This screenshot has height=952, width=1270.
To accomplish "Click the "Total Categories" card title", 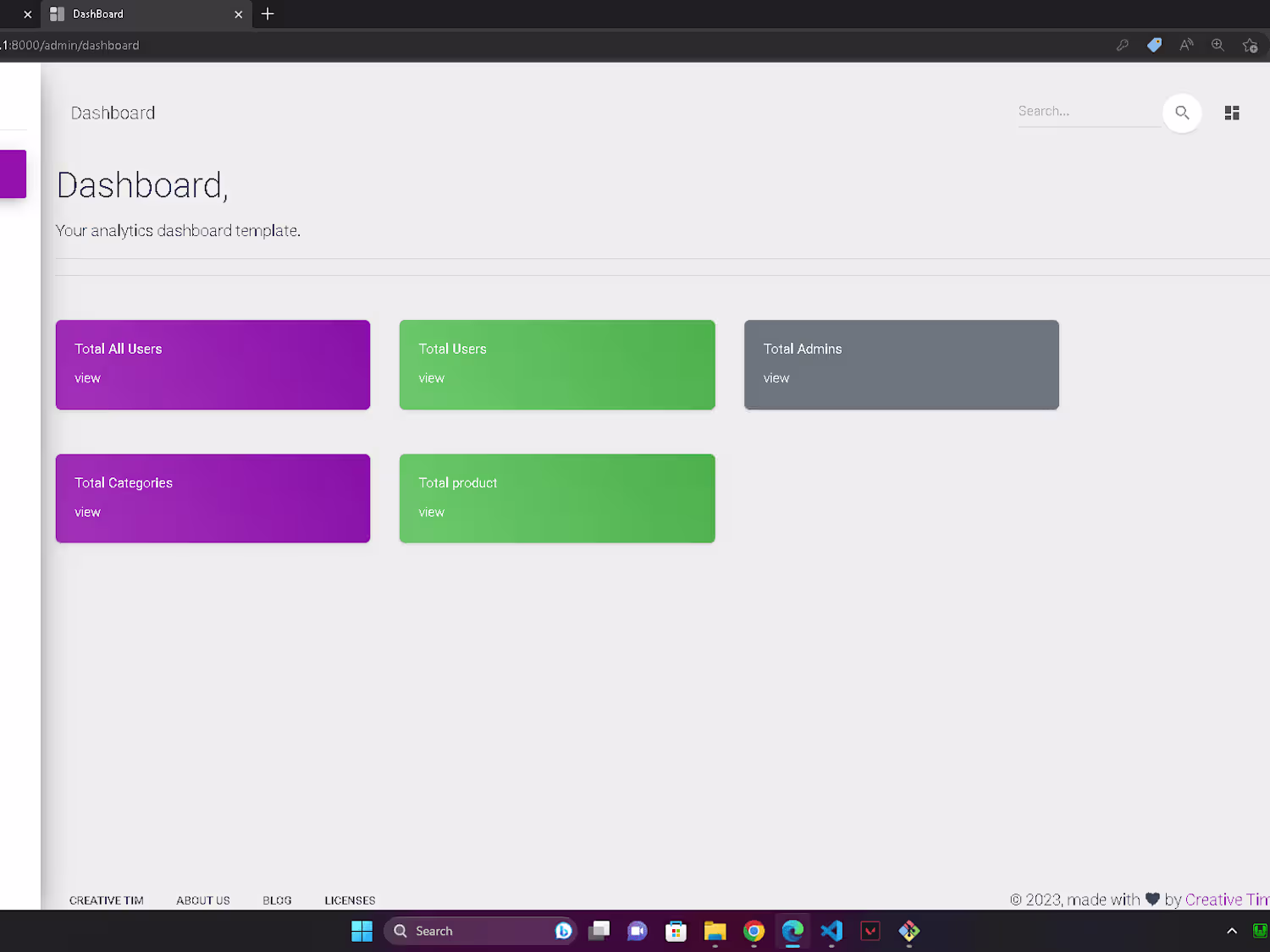I will pyautogui.click(x=124, y=483).
